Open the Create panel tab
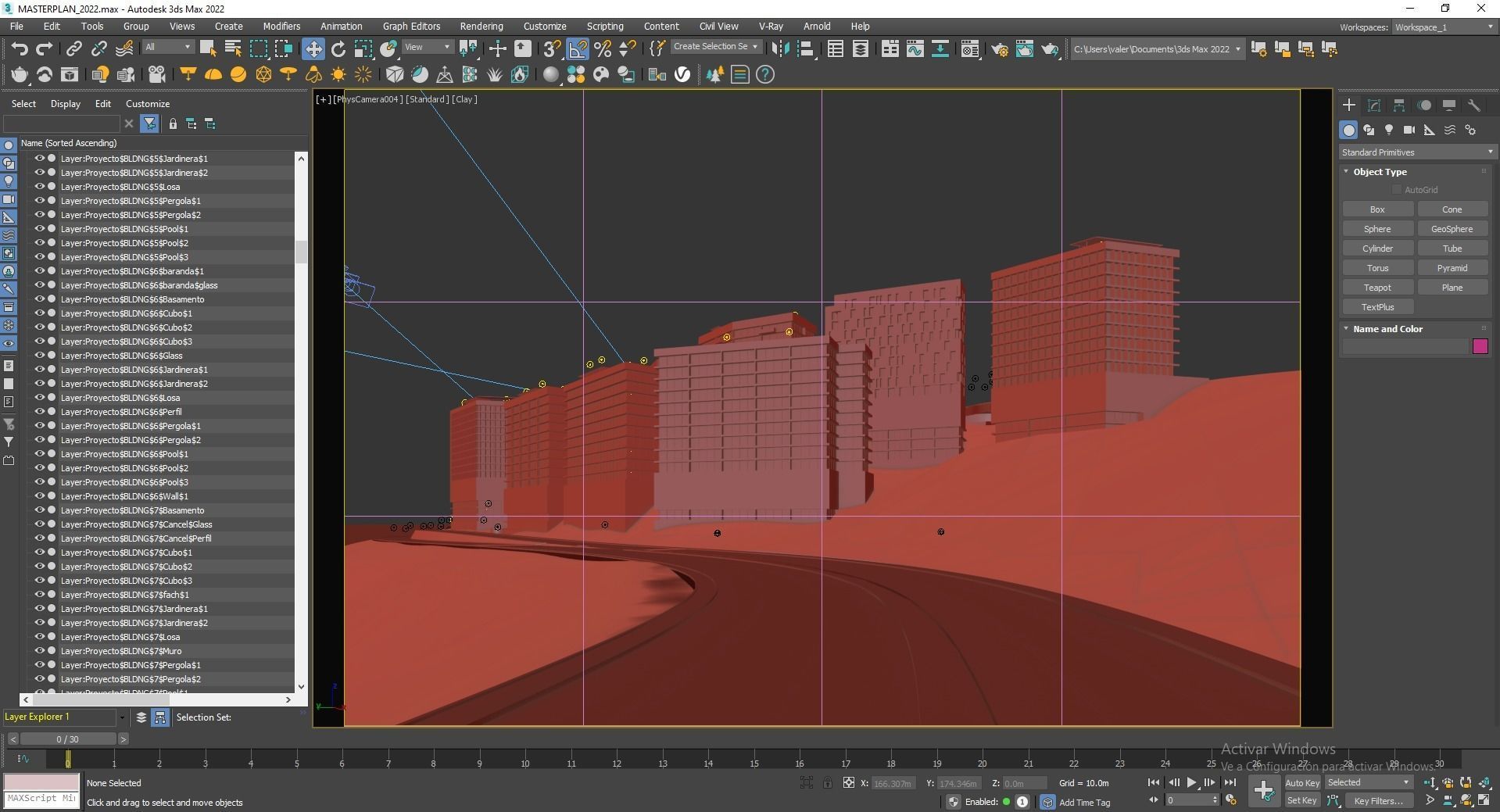Image resolution: width=1500 pixels, height=812 pixels. click(x=1349, y=105)
